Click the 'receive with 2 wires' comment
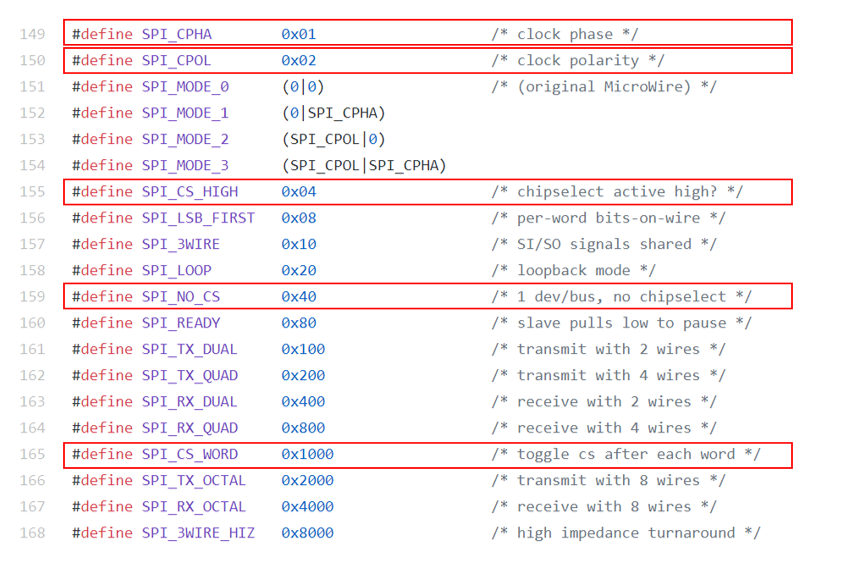Image resolution: width=842 pixels, height=565 pixels. click(x=604, y=402)
